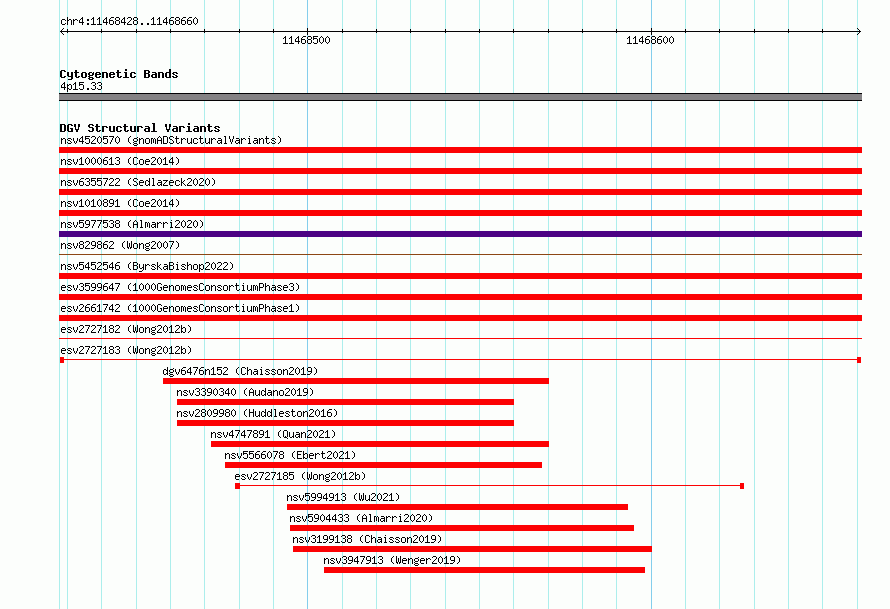Click the chr4:11468428..11468660 region label
Viewport: 890px width, 609px height.
point(129,21)
